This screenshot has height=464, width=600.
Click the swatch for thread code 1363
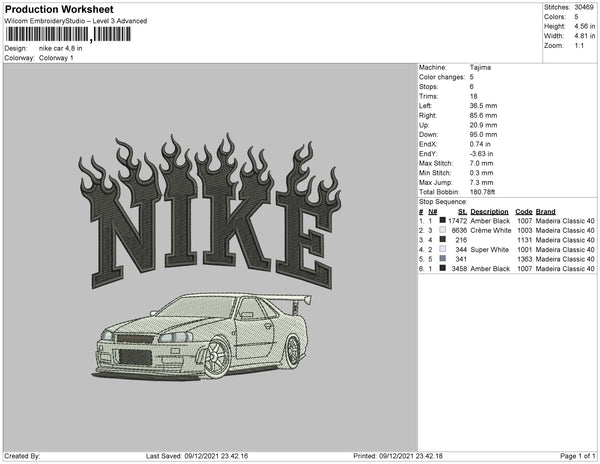[443, 259]
